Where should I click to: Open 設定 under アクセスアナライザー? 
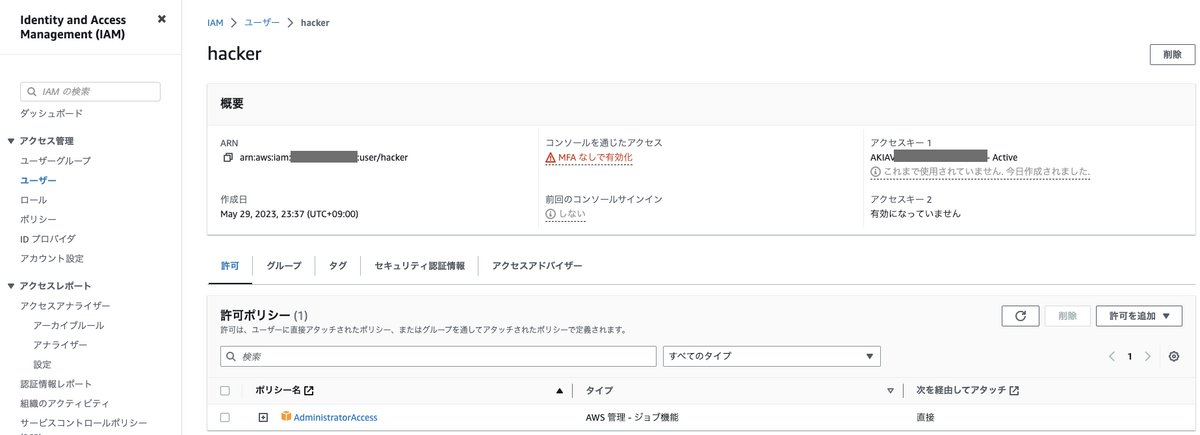click(42, 365)
